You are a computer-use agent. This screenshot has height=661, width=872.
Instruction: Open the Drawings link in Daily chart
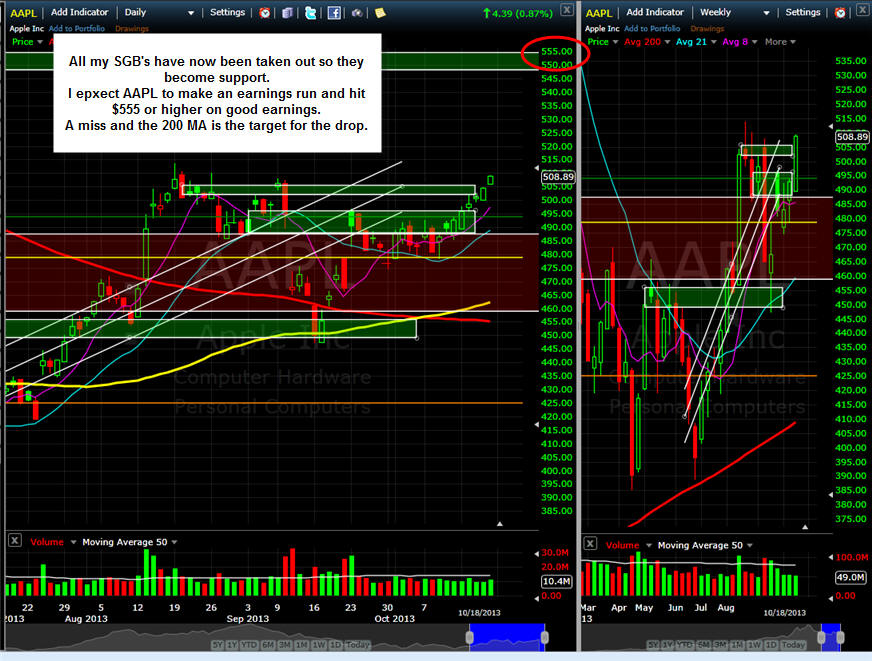pyautogui.click(x=132, y=28)
